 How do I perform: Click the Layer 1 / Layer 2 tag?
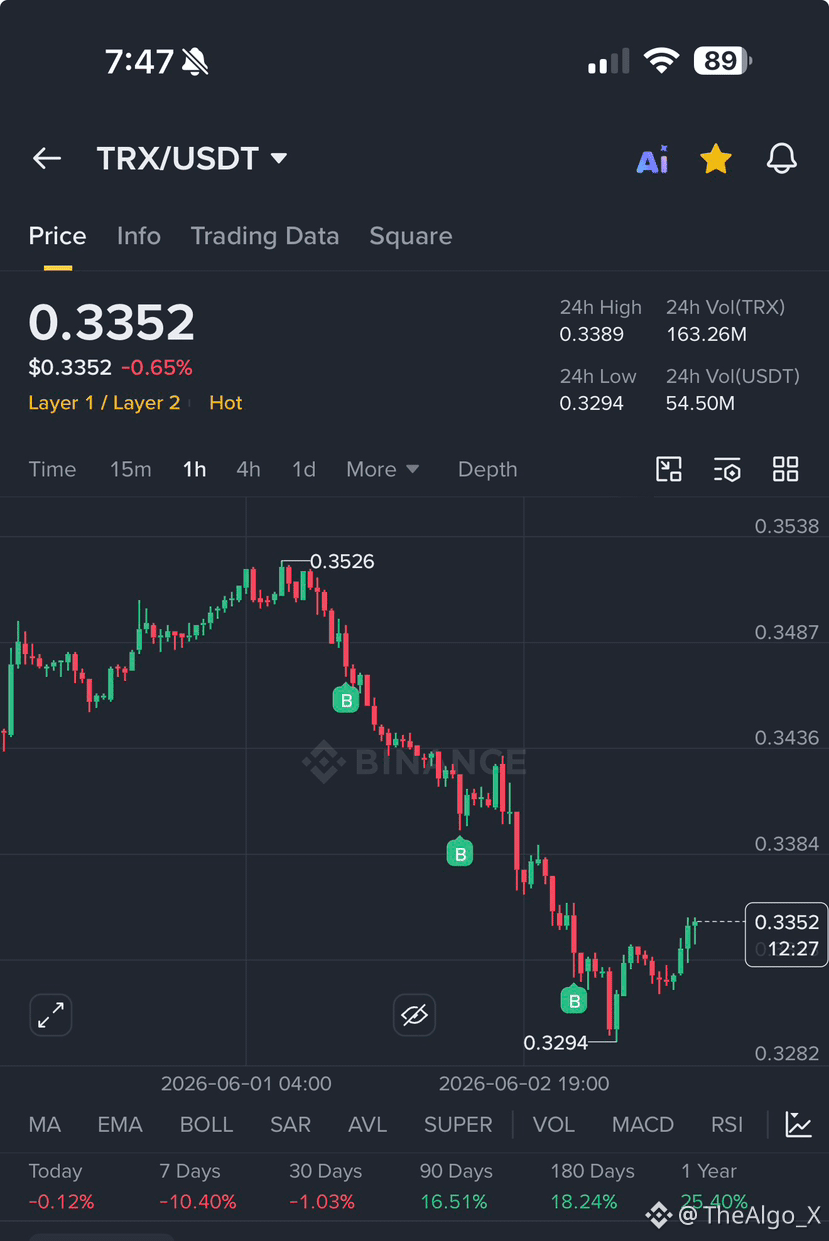point(104,403)
